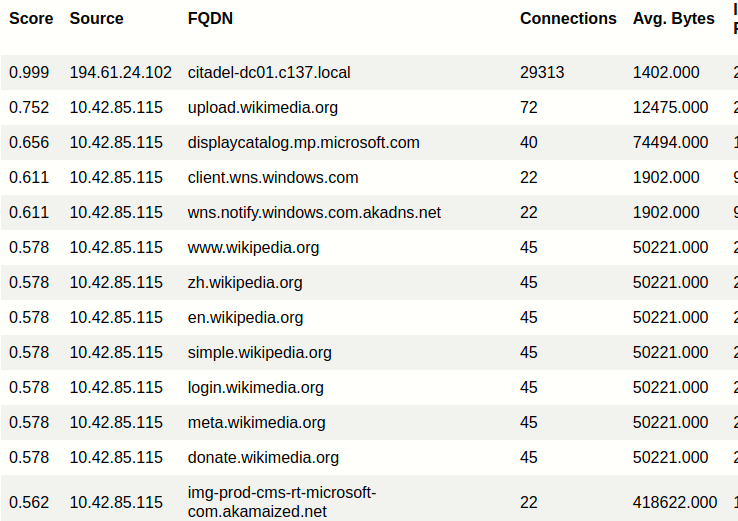Click the Avg. Bytes column header

[674, 18]
